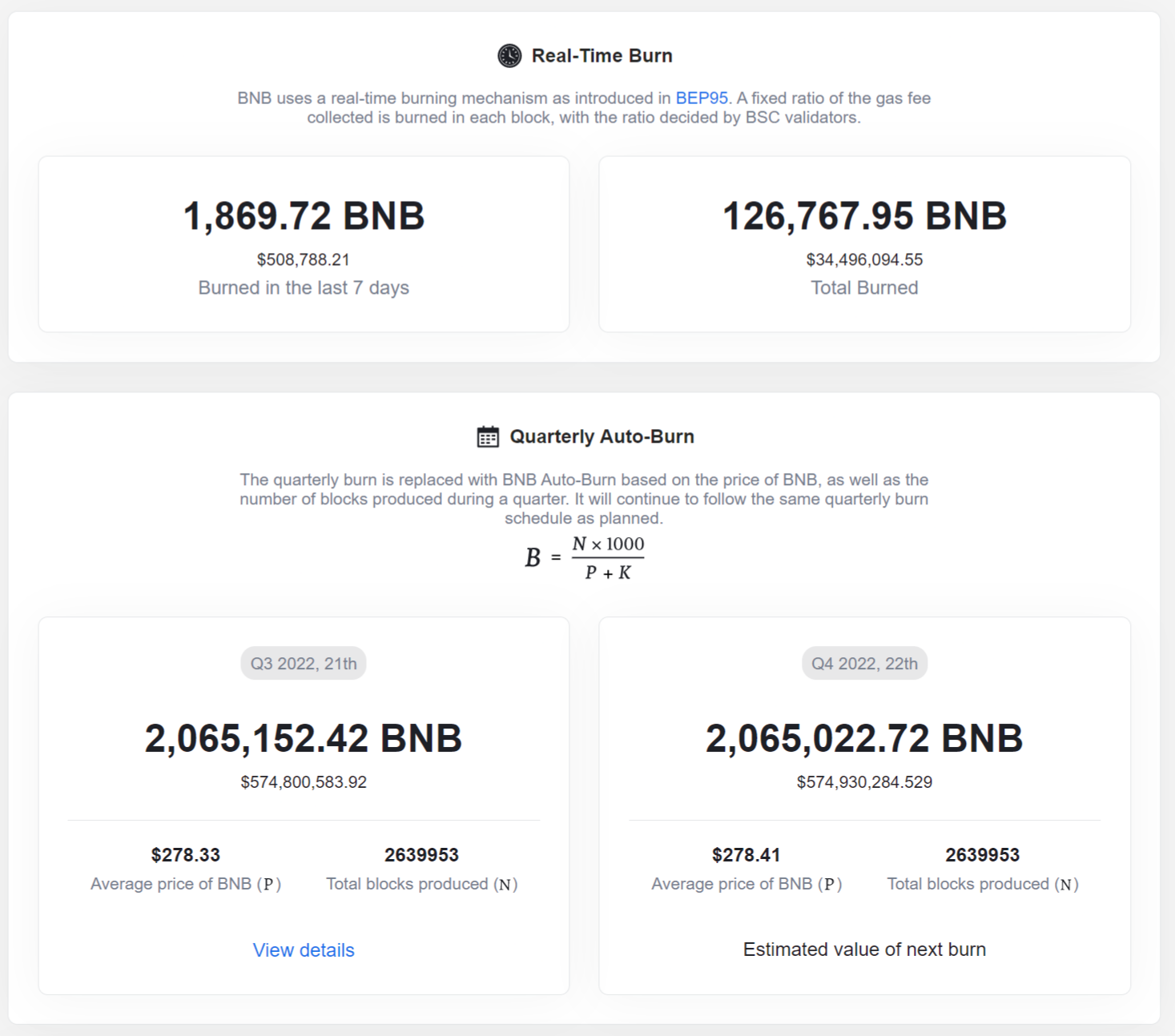Click the $278.41 average price value
The image size is (1175, 1036).
pyautogui.click(x=746, y=855)
